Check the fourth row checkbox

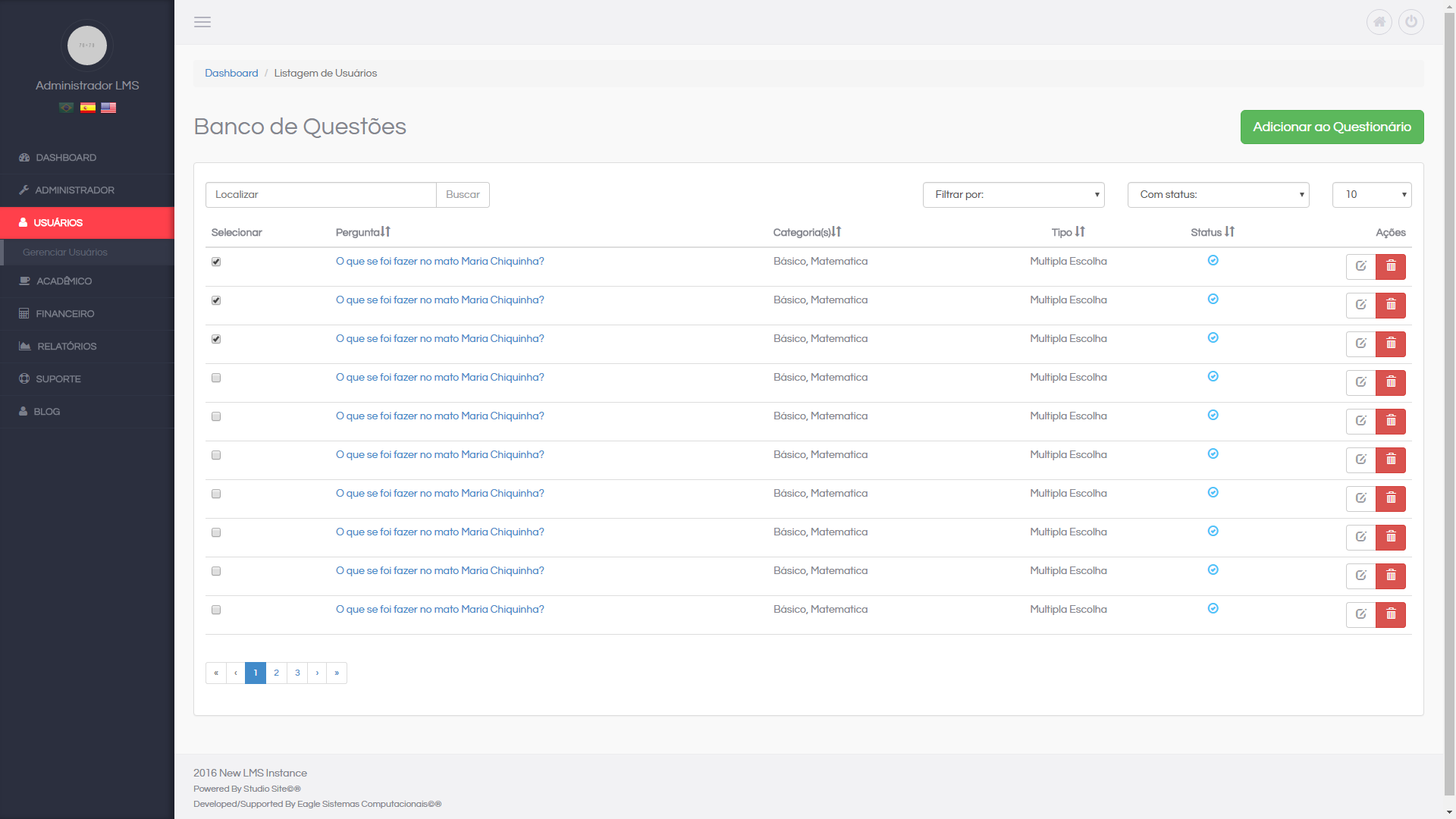[216, 378]
